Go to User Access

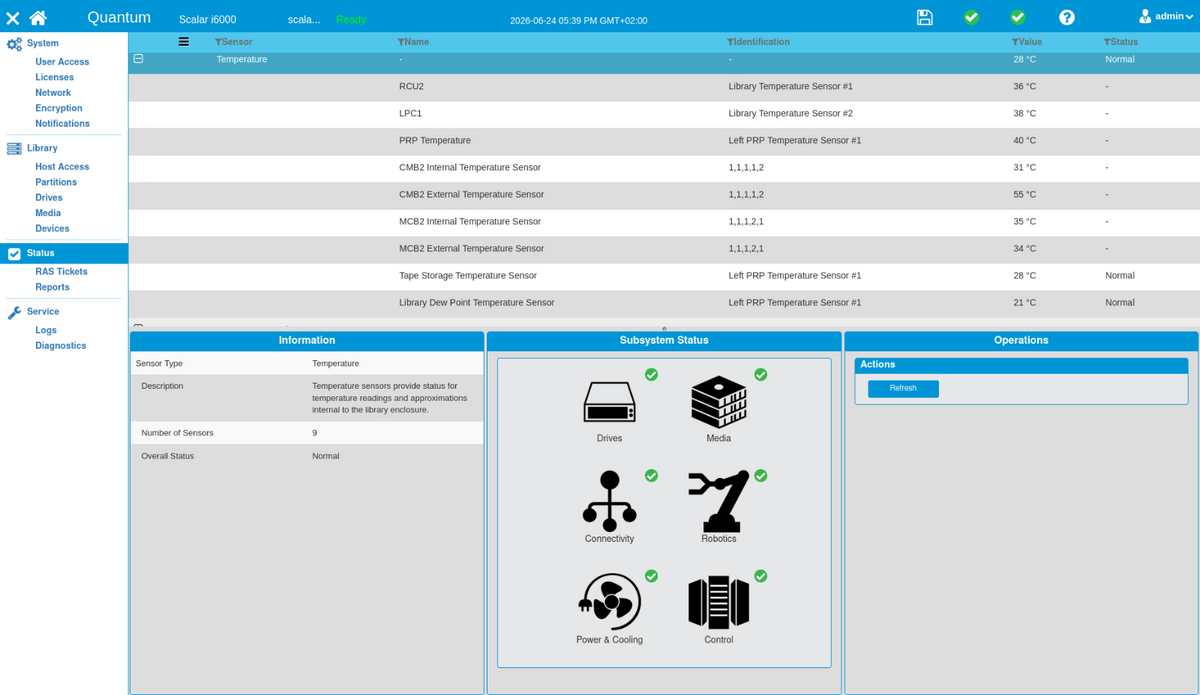coord(62,62)
